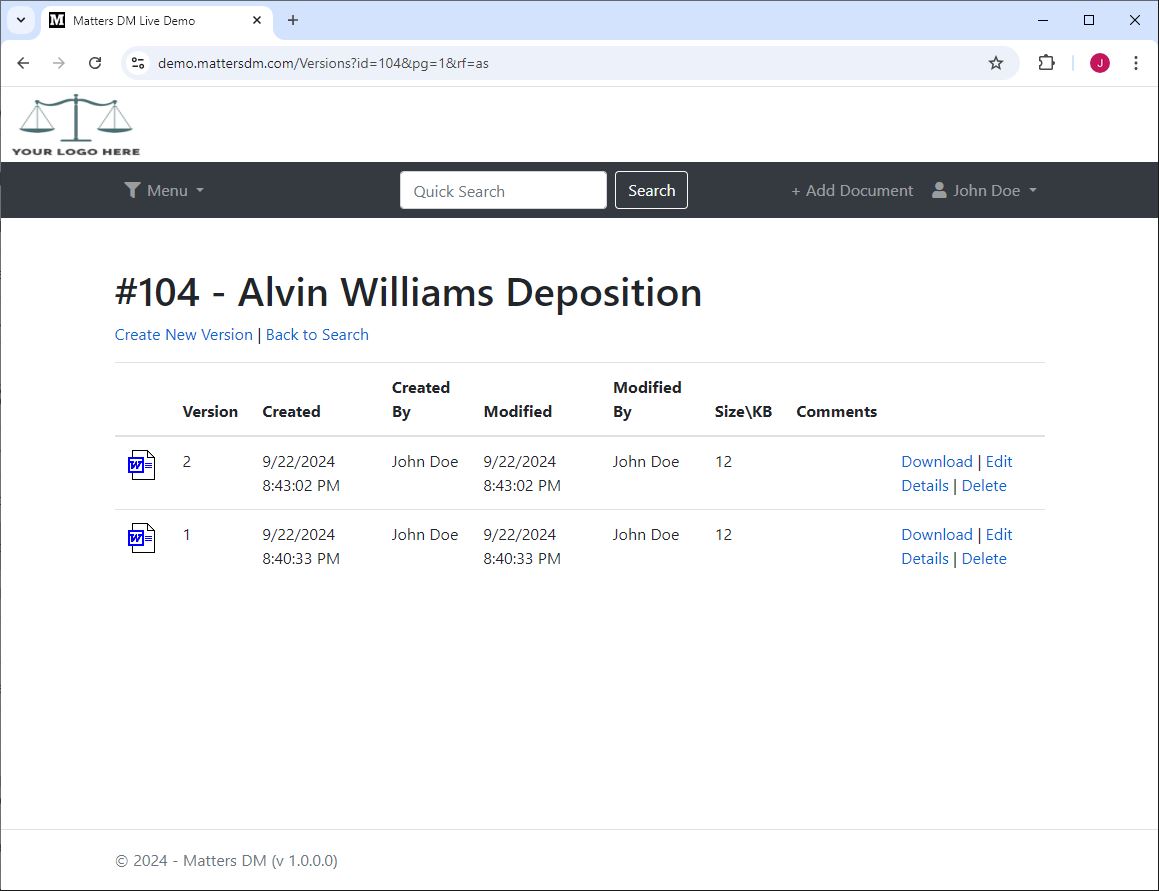Image resolution: width=1159 pixels, height=891 pixels.
Task: Go back using the browser back arrow
Action: pyautogui.click(x=23, y=63)
